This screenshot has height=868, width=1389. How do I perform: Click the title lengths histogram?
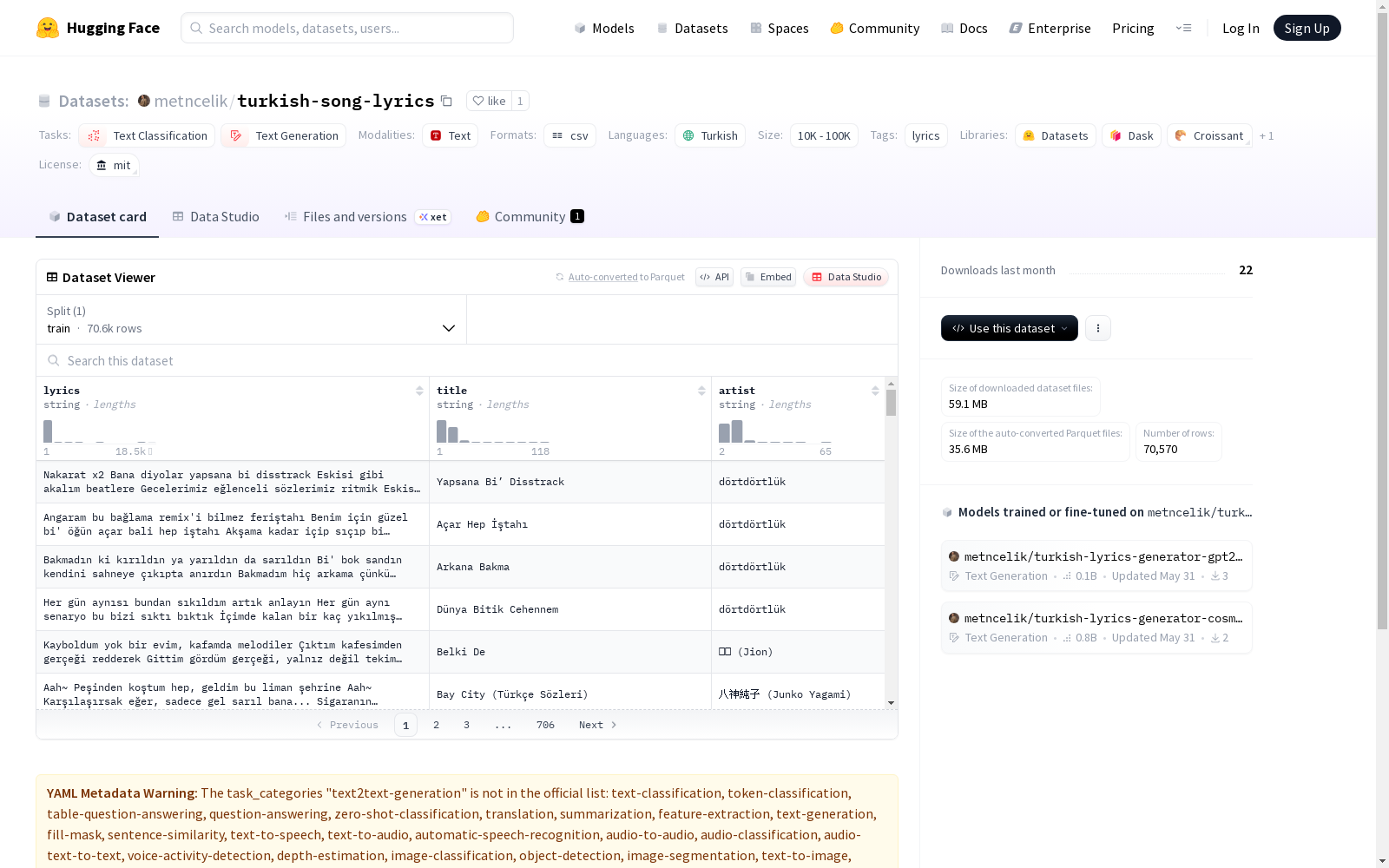[493, 431]
